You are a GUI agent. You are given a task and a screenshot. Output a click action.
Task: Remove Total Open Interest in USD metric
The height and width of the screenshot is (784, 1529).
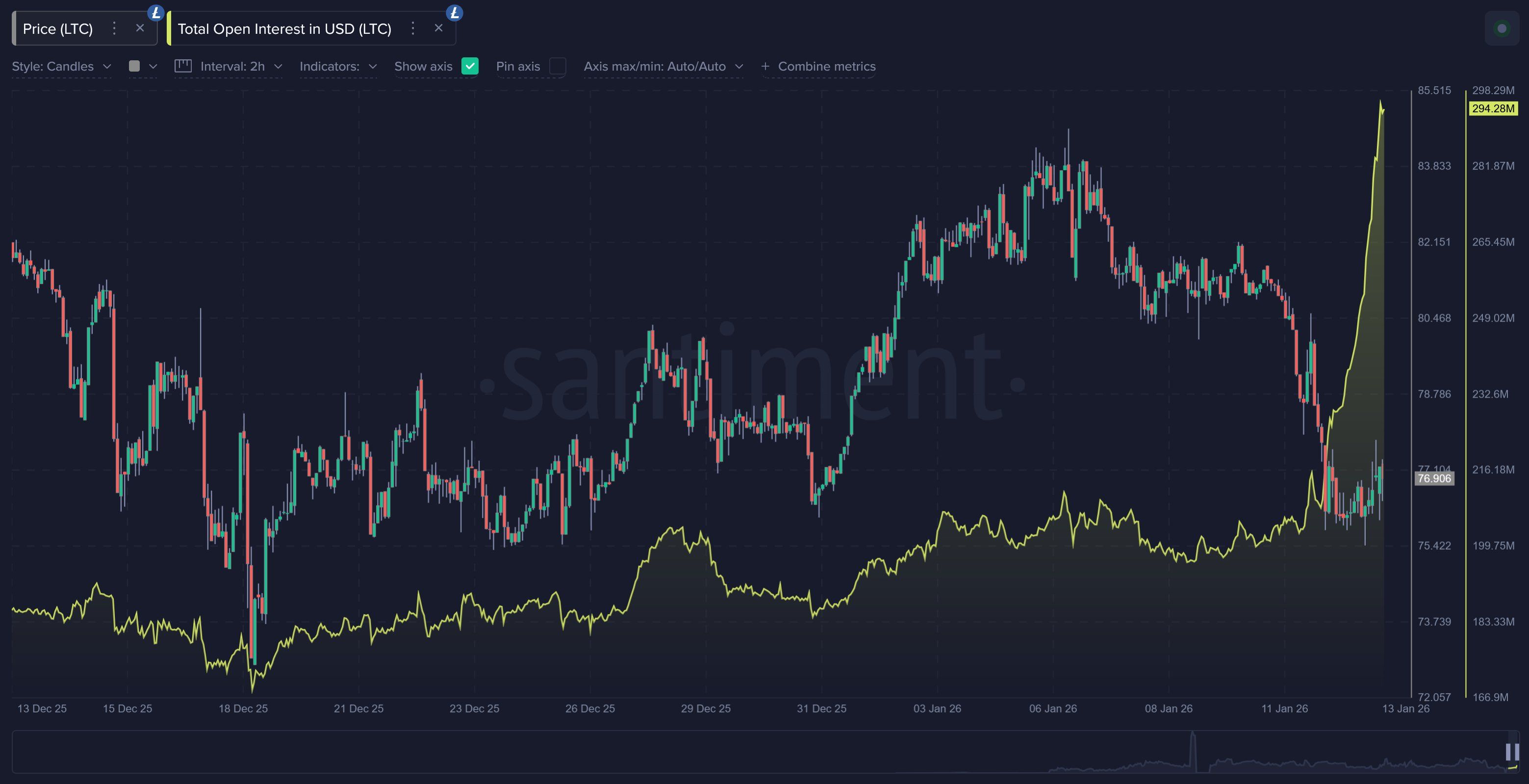pyautogui.click(x=438, y=28)
